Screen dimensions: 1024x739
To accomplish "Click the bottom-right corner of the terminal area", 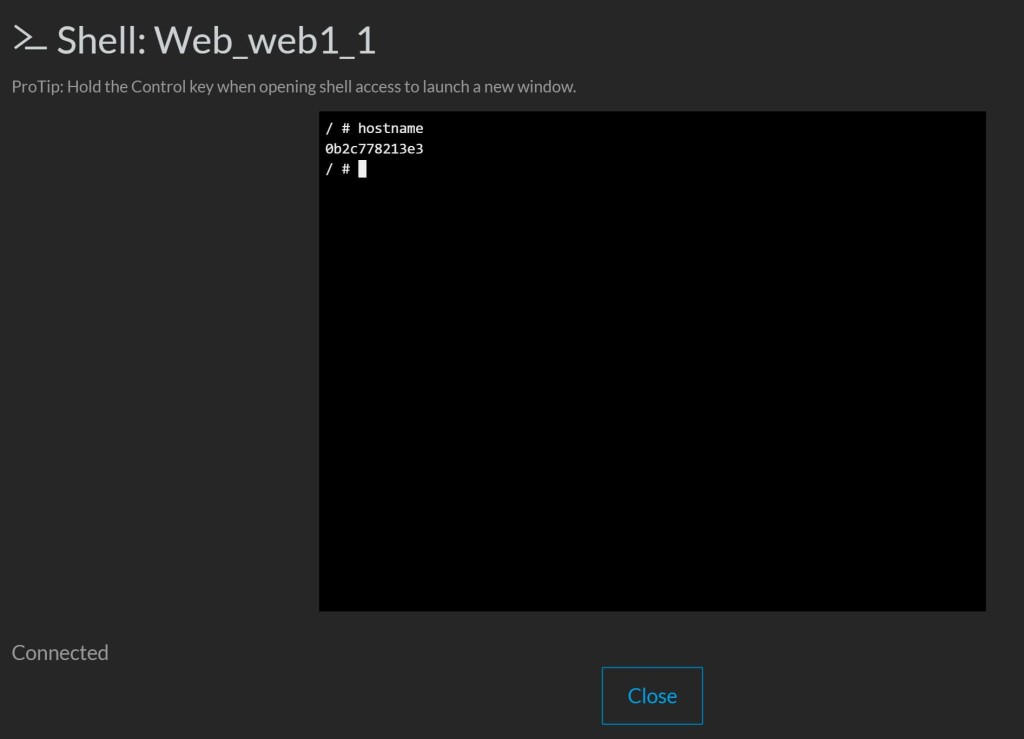I will [x=980, y=605].
